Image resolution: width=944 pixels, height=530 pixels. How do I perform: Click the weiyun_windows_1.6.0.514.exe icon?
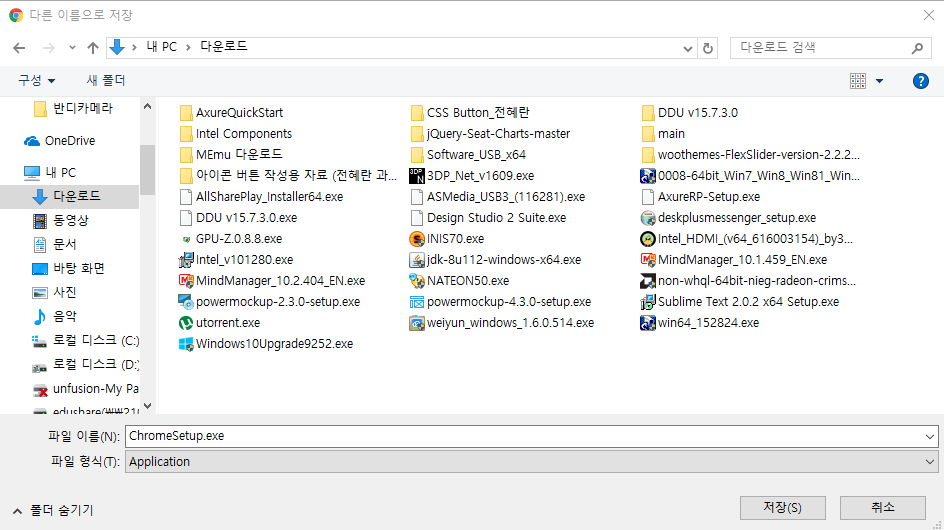[417, 323]
